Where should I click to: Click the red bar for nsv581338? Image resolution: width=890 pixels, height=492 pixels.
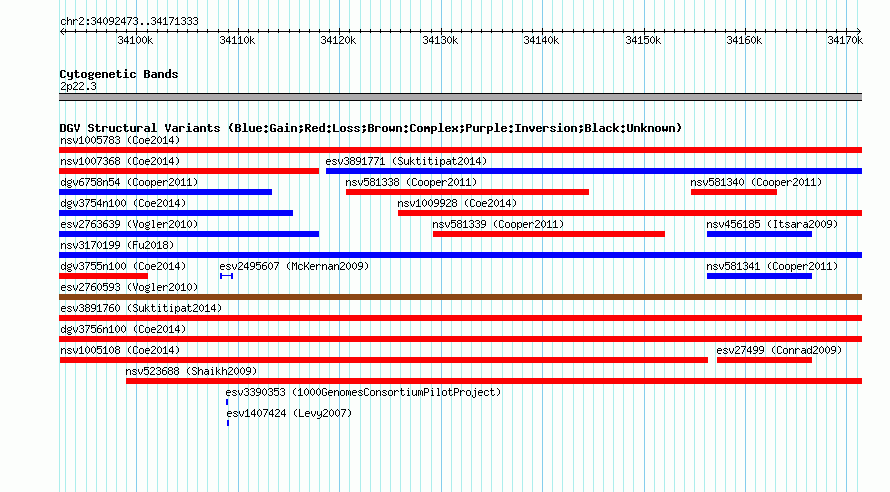coord(467,192)
